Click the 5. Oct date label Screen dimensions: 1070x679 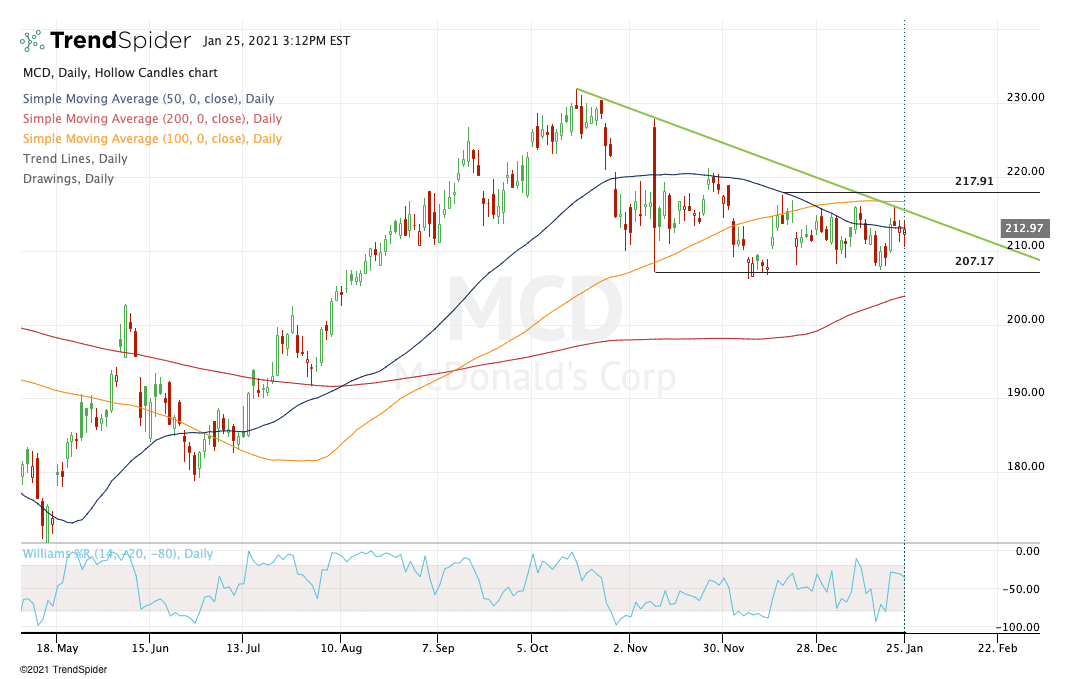[x=532, y=648]
